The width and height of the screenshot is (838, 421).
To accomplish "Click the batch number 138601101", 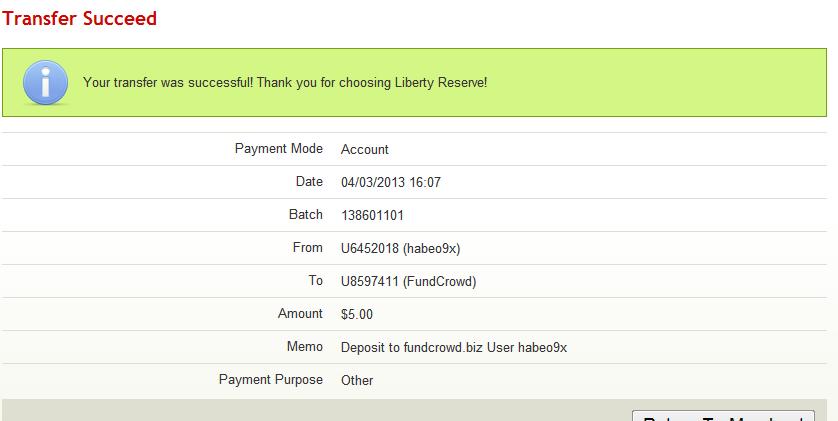I will click(372, 215).
